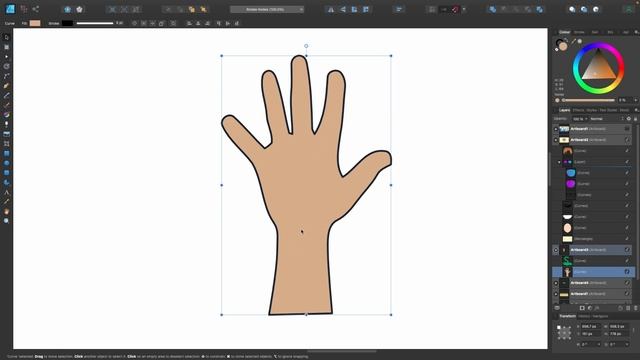This screenshot has height=360, width=640.
Task: Select the Ellipse shape tool
Action: coord(6,163)
